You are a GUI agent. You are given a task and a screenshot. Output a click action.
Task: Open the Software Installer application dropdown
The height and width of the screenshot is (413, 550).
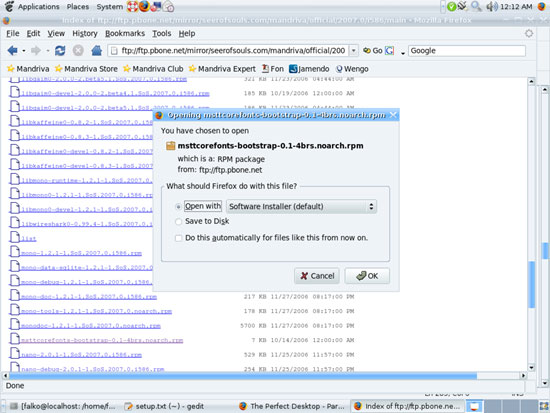coord(302,206)
